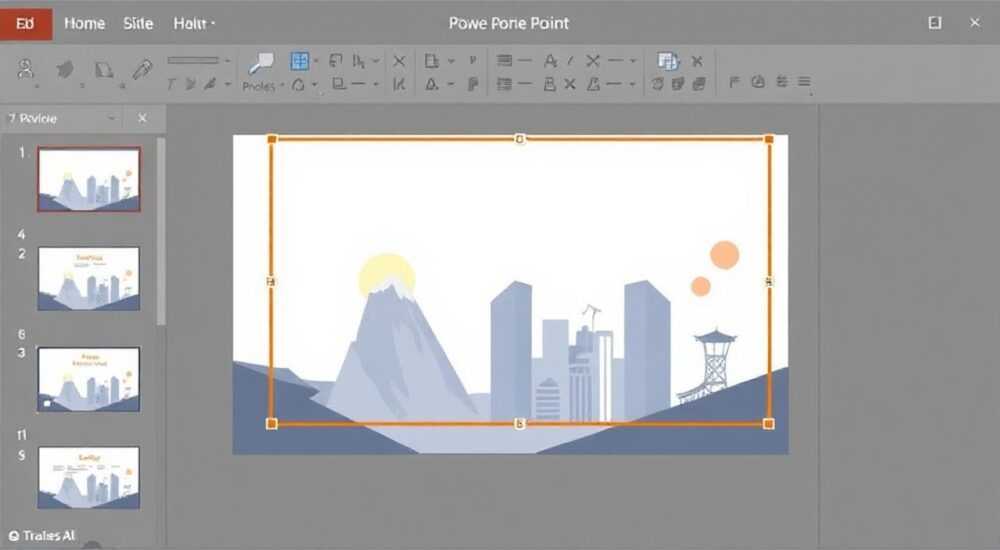Expand the Pnoles dropdown arrow
Image resolution: width=1000 pixels, height=550 pixels.
click(281, 85)
